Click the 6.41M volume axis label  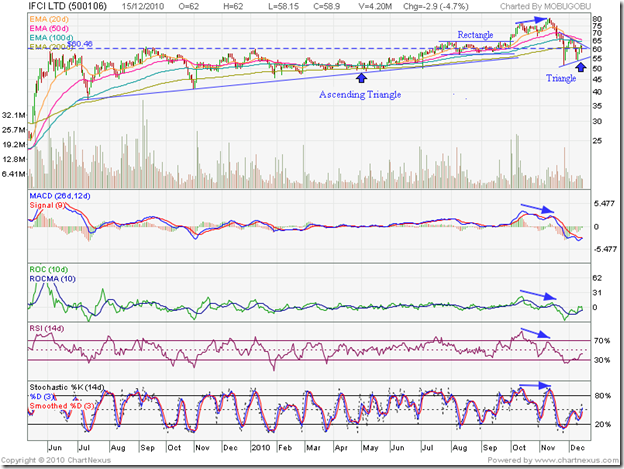pyautogui.click(x=14, y=174)
